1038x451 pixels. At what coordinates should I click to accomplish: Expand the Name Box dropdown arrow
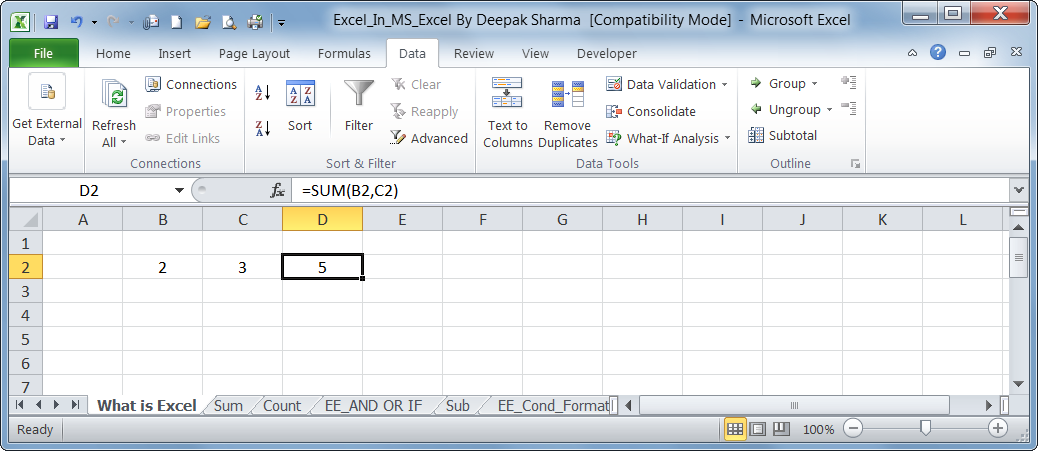click(x=179, y=191)
